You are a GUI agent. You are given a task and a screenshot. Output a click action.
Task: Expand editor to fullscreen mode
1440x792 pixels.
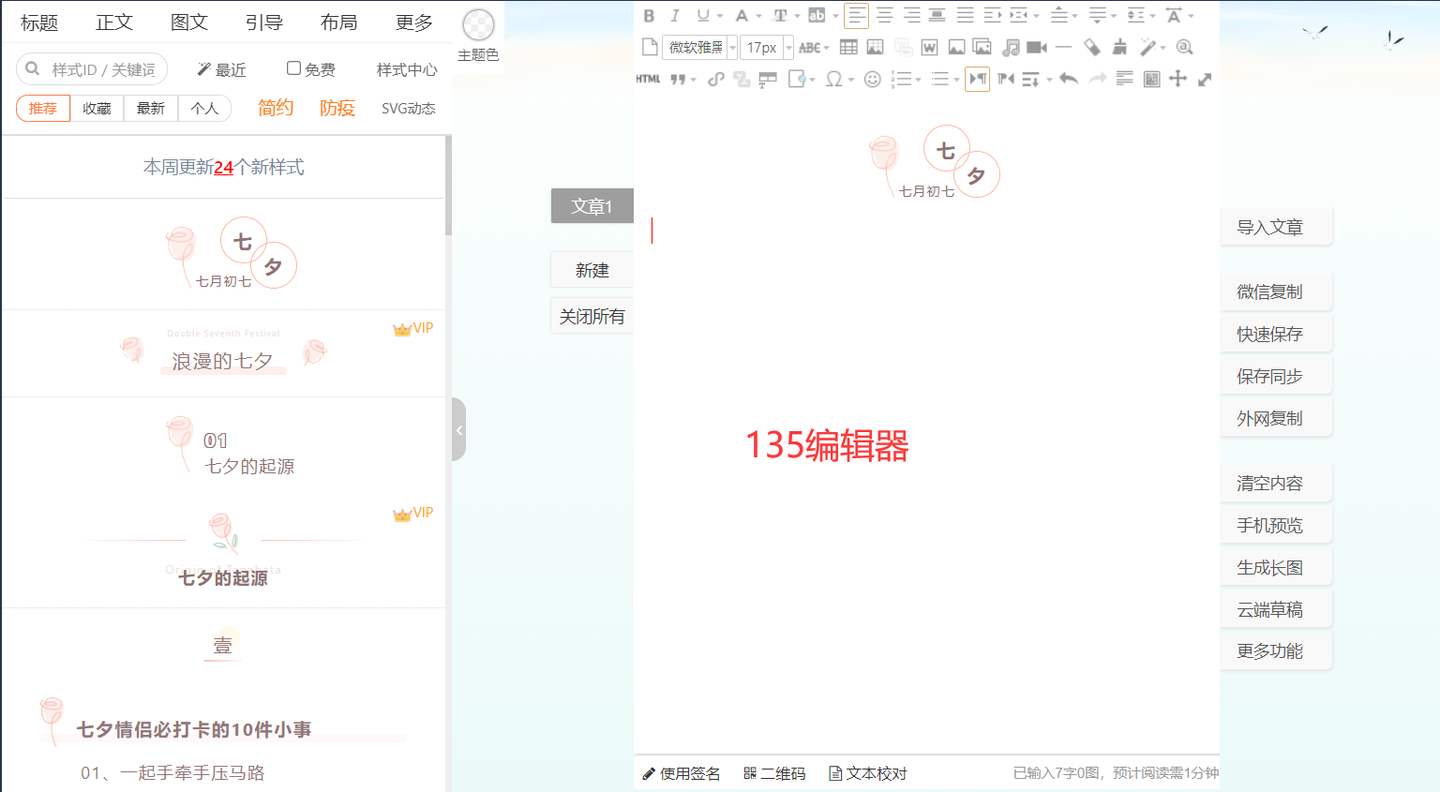pyautogui.click(x=1205, y=79)
